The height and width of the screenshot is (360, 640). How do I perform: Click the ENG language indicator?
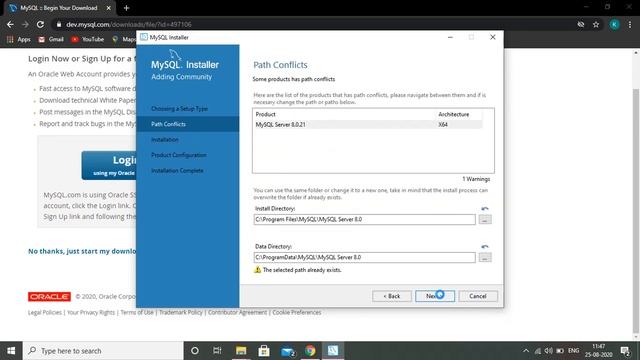pos(573,351)
